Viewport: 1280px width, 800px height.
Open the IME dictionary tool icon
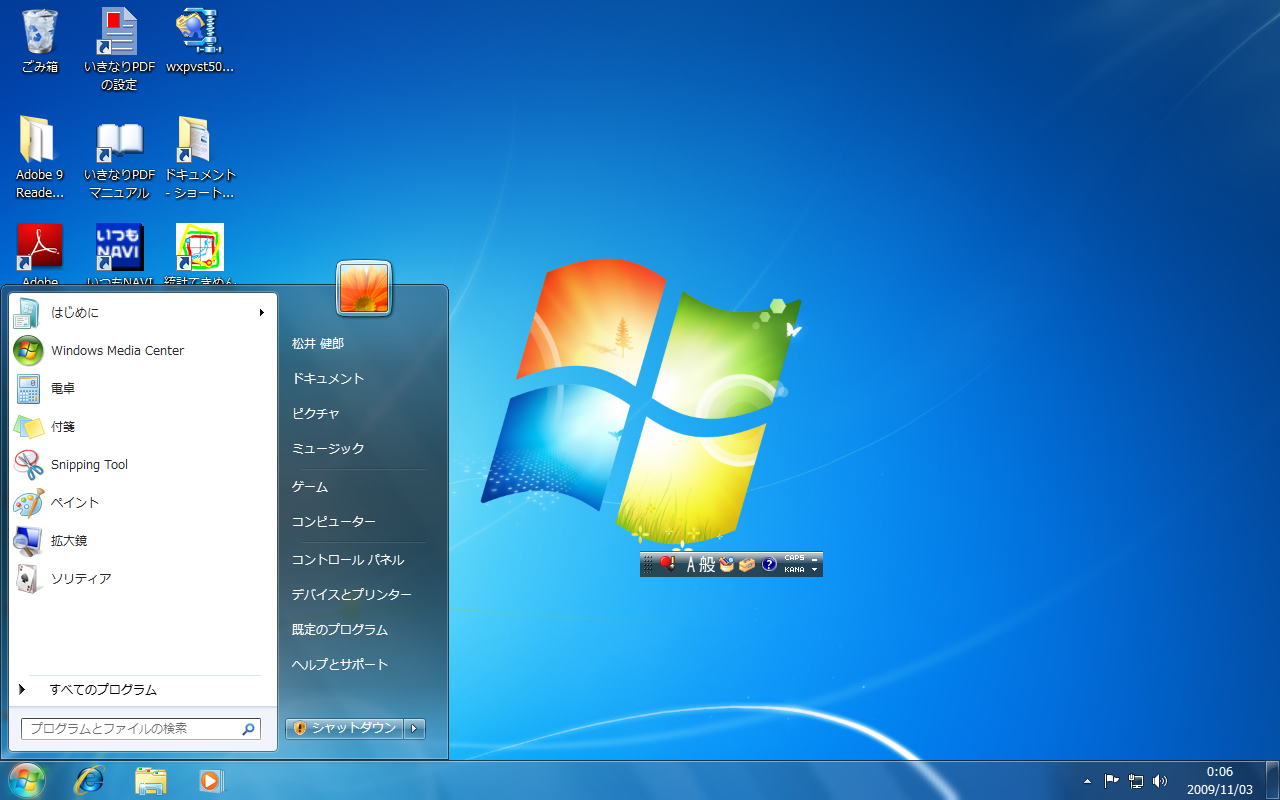[727, 564]
